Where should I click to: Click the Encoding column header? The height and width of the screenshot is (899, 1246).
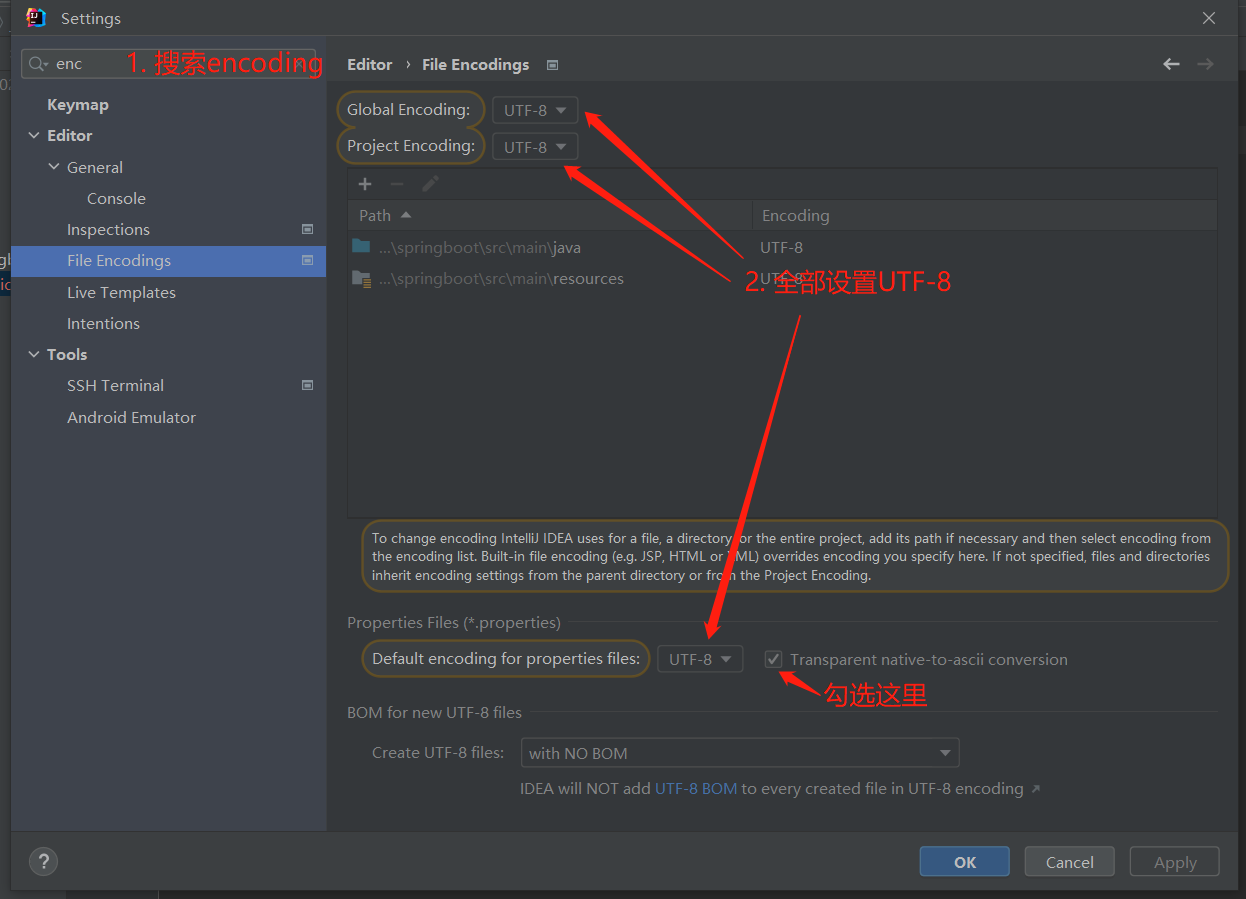(985, 215)
